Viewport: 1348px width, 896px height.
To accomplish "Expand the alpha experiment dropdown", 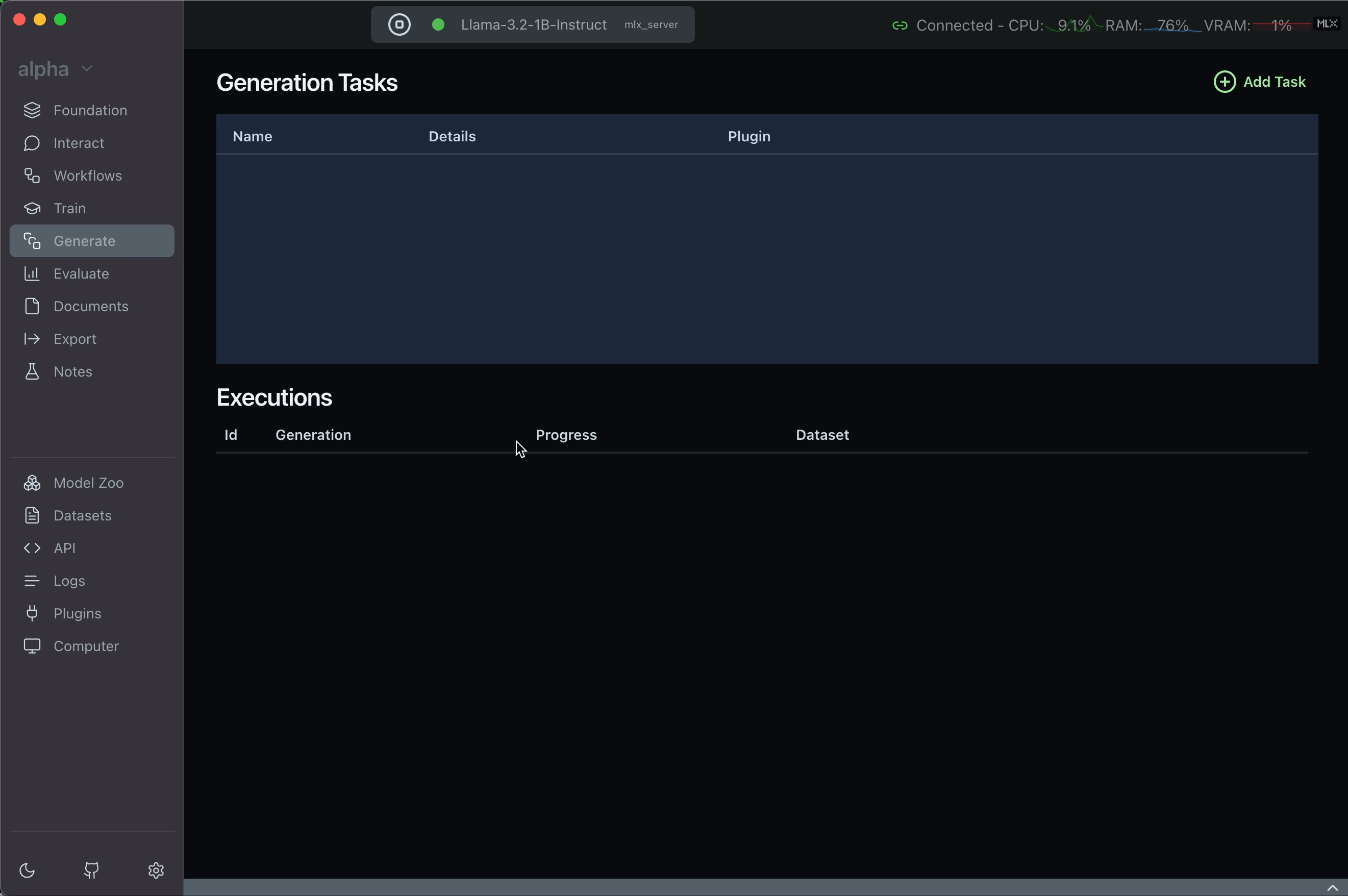I will point(87,68).
